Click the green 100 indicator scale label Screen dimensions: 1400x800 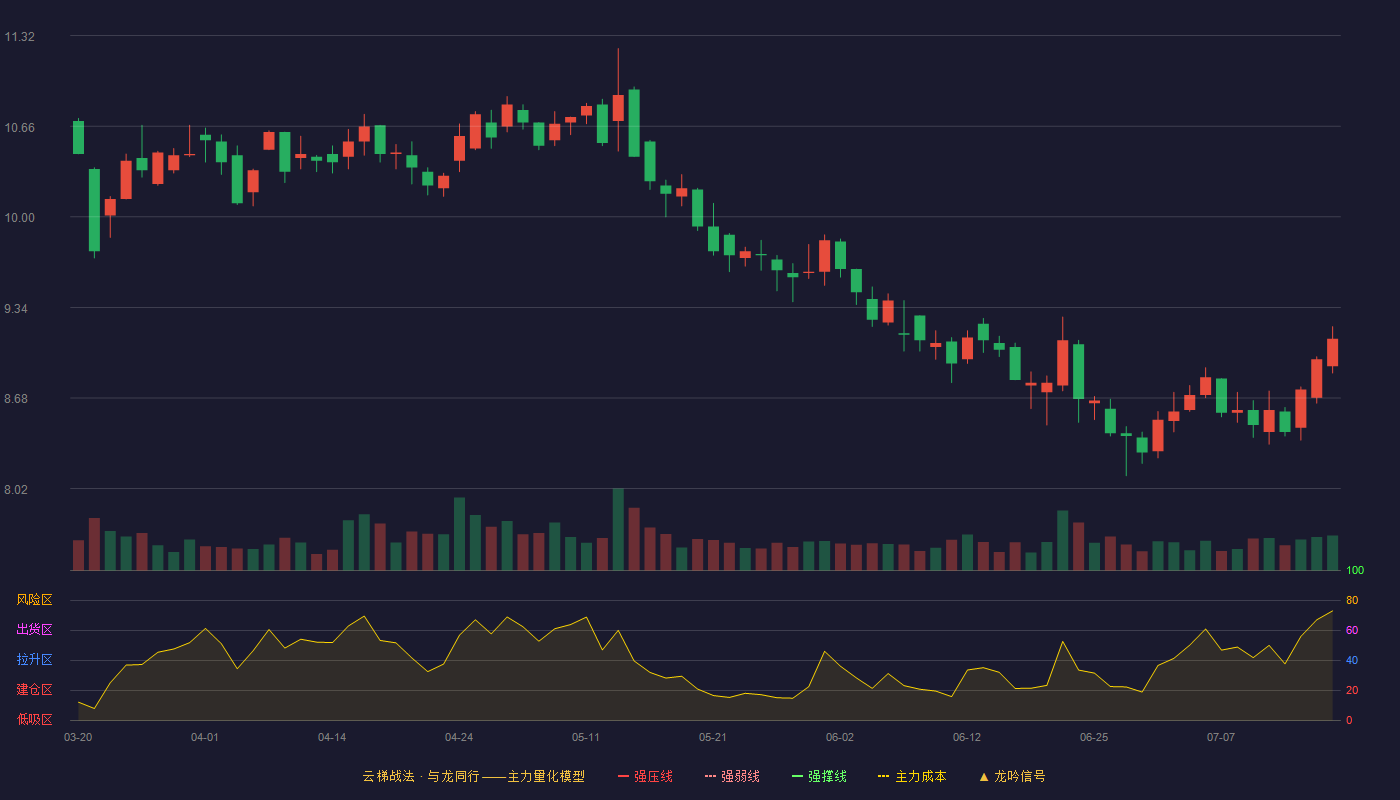[x=1355, y=571]
